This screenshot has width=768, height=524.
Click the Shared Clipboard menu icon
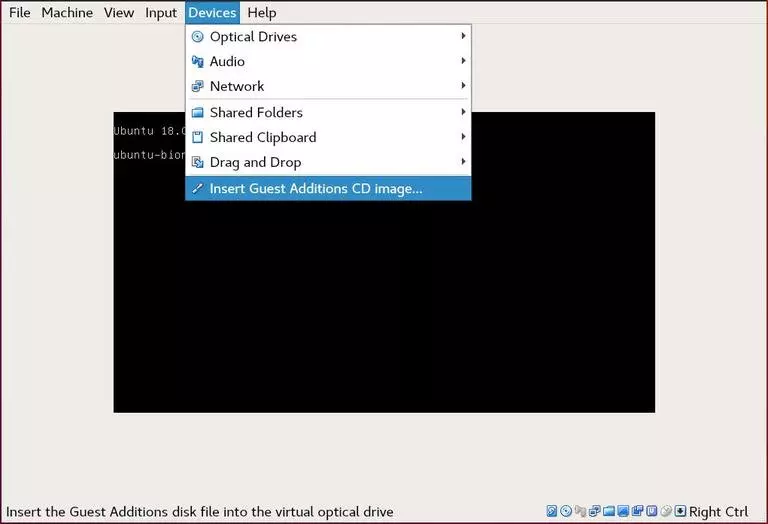pos(197,137)
